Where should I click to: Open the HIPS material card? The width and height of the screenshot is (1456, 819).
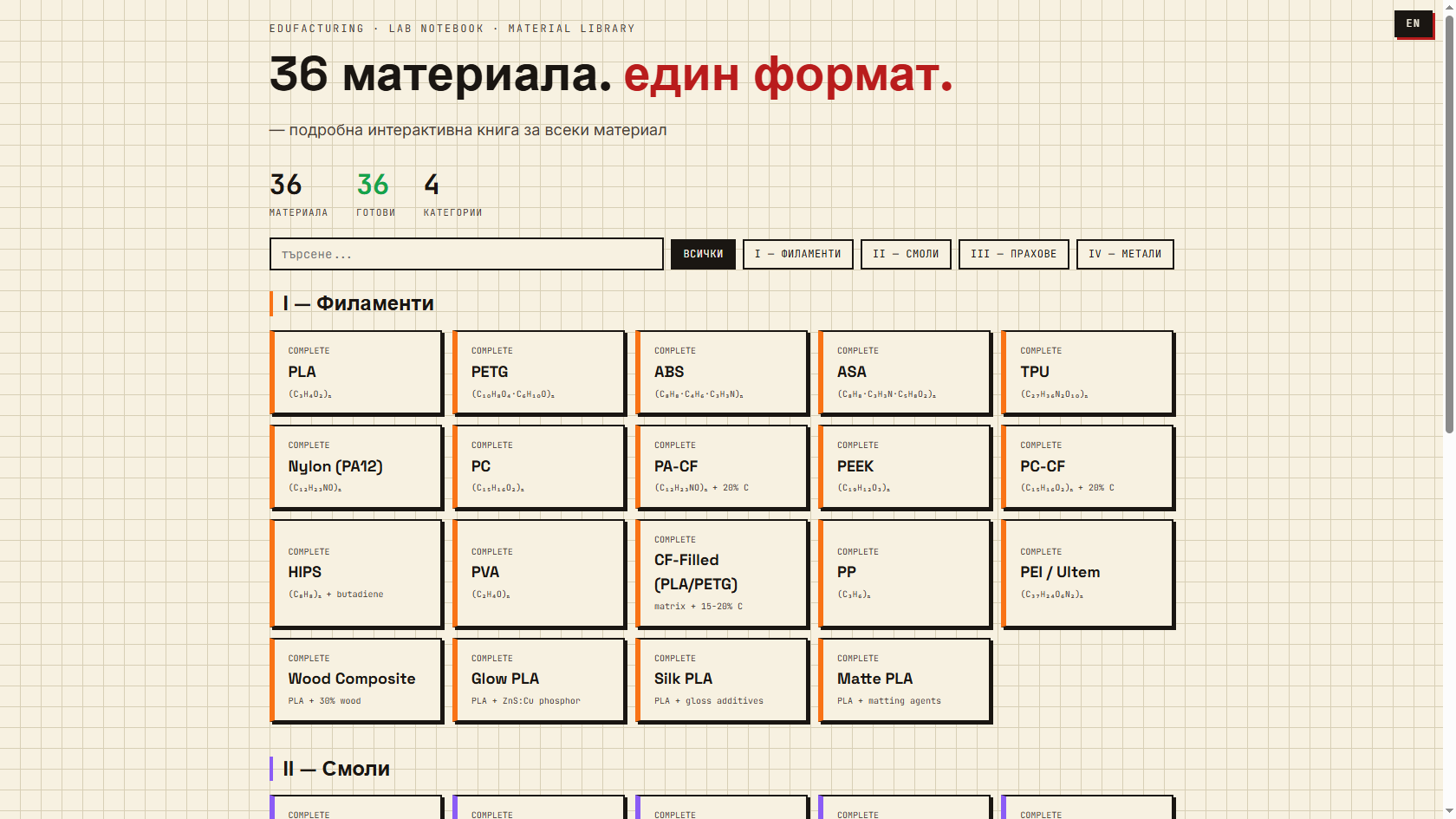tap(356, 573)
